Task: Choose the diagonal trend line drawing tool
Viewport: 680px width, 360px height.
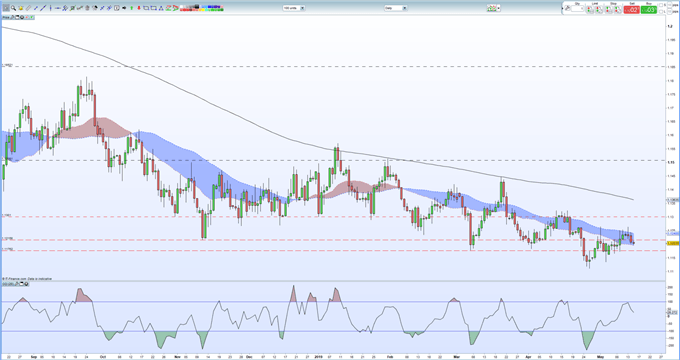Action: (43, 8)
